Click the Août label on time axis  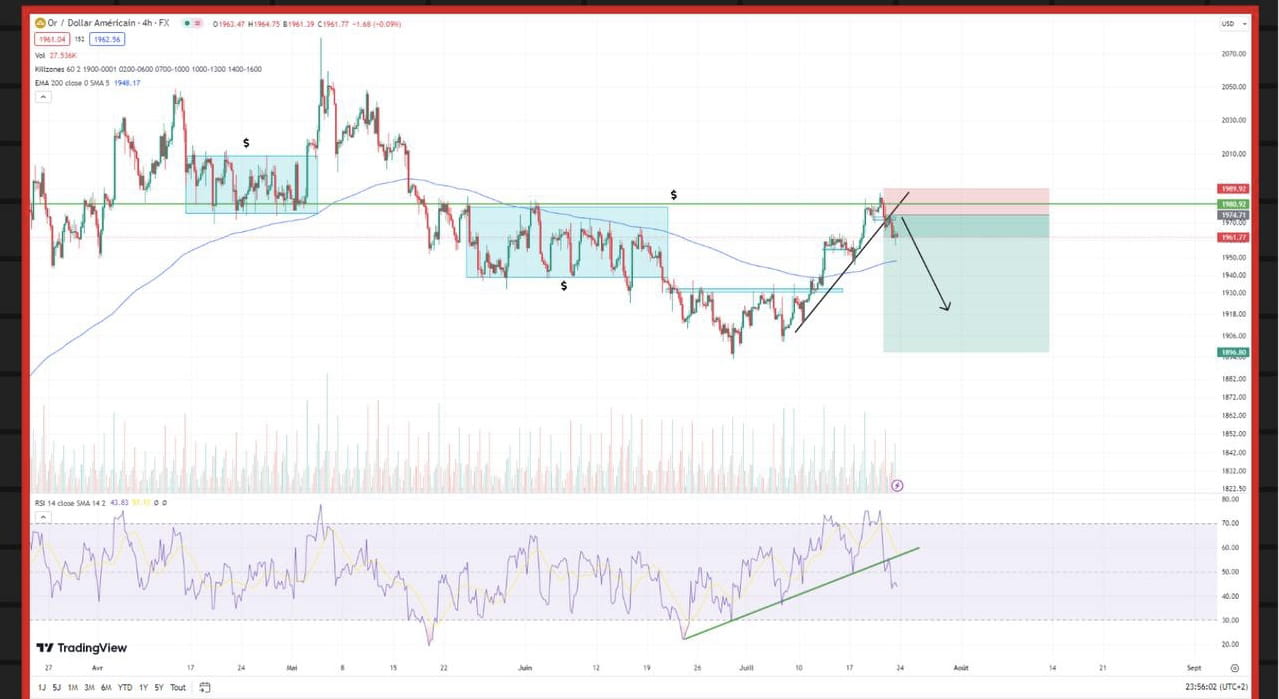pyautogui.click(x=960, y=667)
